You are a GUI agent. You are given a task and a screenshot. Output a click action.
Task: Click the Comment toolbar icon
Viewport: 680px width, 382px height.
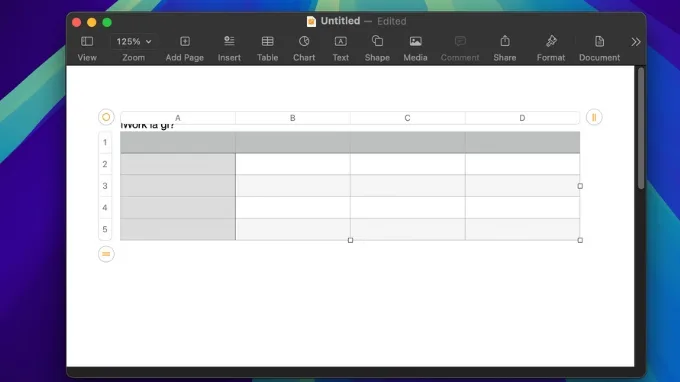coord(460,42)
